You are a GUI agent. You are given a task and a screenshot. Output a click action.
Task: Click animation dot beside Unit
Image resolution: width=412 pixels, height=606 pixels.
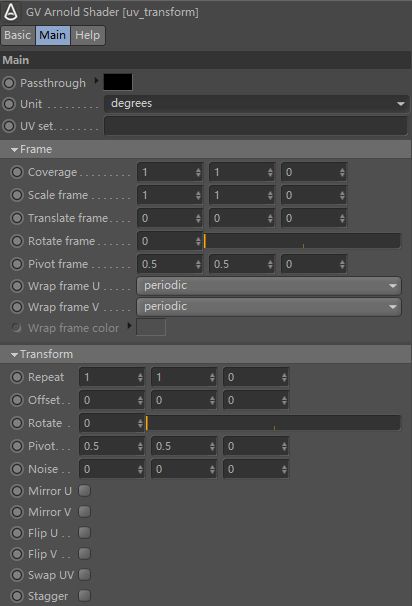(9, 104)
